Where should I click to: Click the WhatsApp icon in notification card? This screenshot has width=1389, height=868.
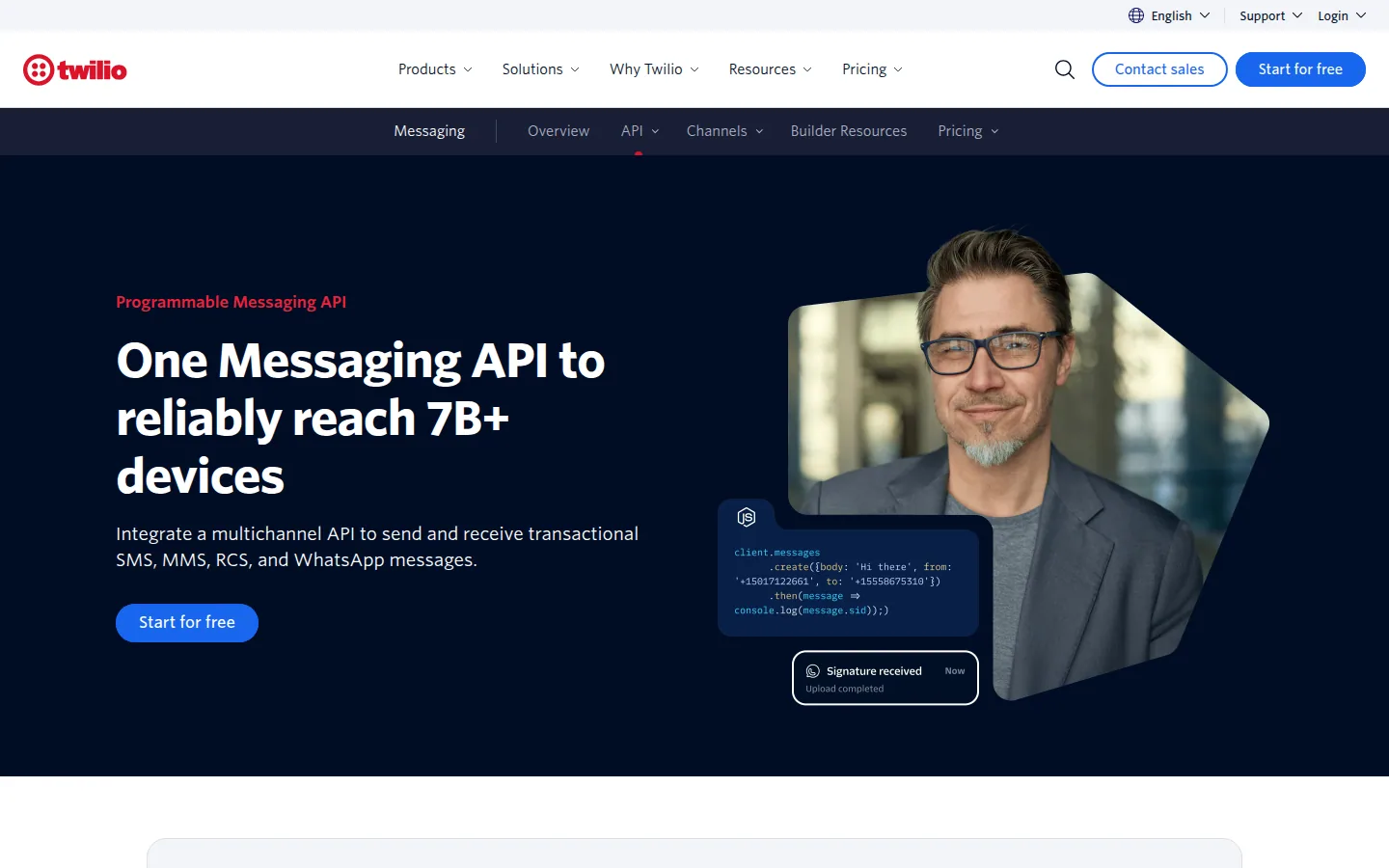click(x=813, y=671)
